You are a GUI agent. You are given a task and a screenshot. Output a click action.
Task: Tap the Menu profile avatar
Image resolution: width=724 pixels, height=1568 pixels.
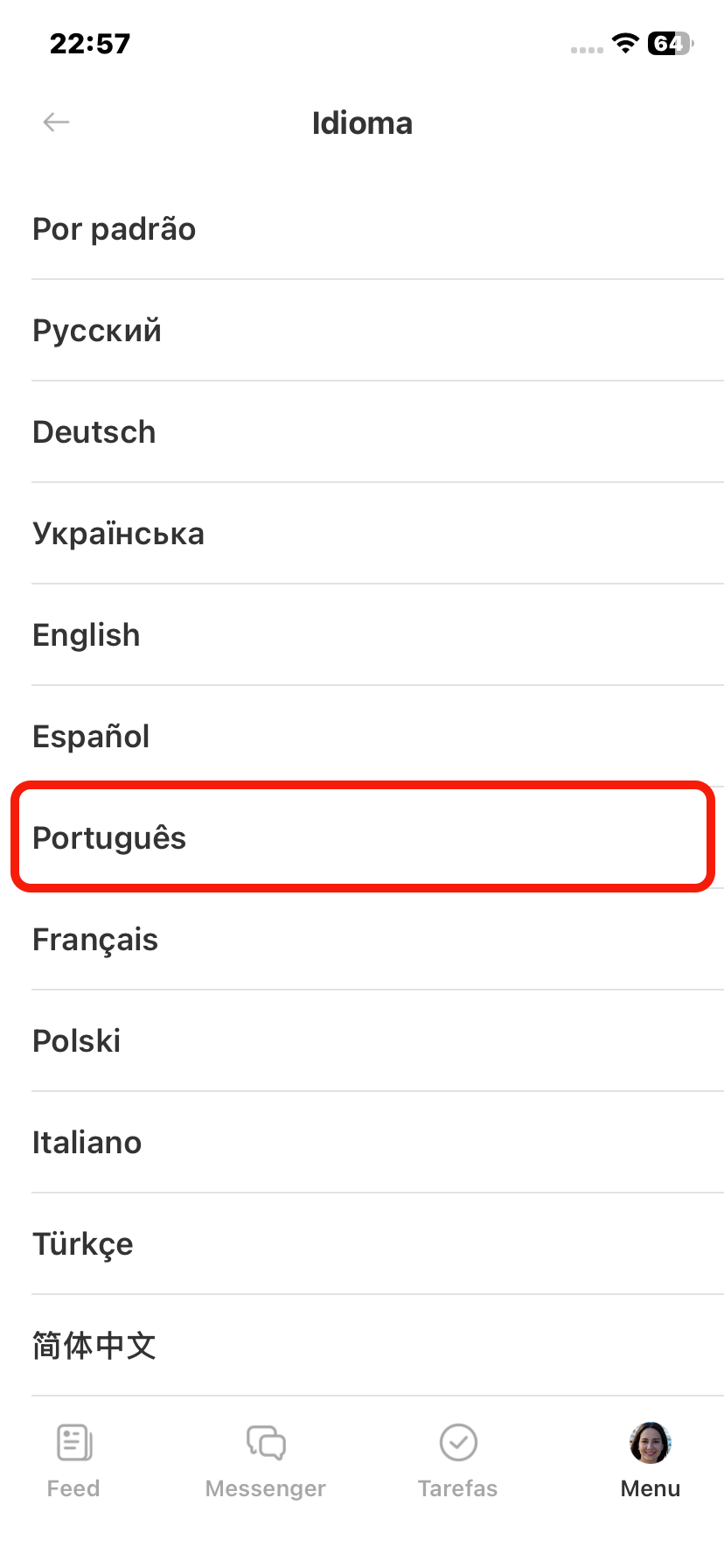point(650,1442)
